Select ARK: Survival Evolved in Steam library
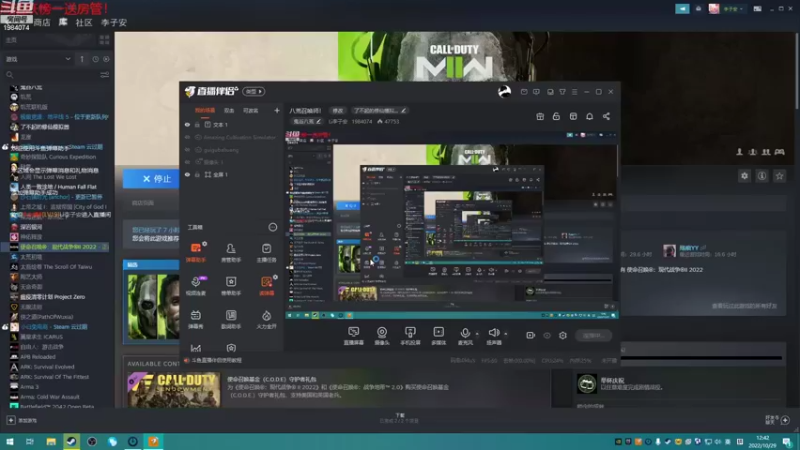Viewport: 800px width, 450px height. (x=47, y=367)
